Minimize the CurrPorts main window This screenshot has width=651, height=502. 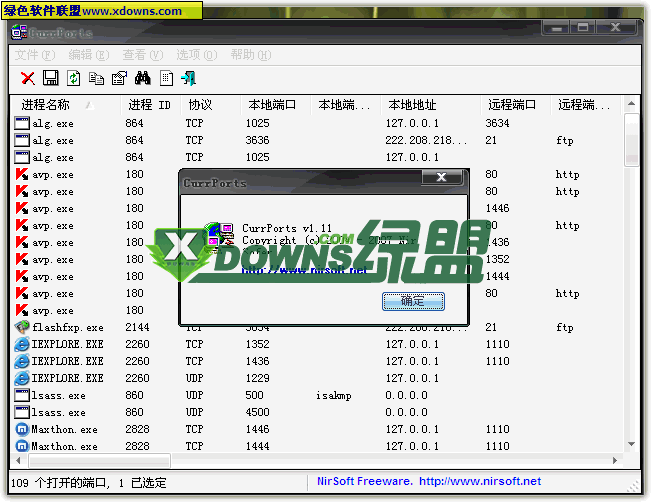[x=556, y=28]
